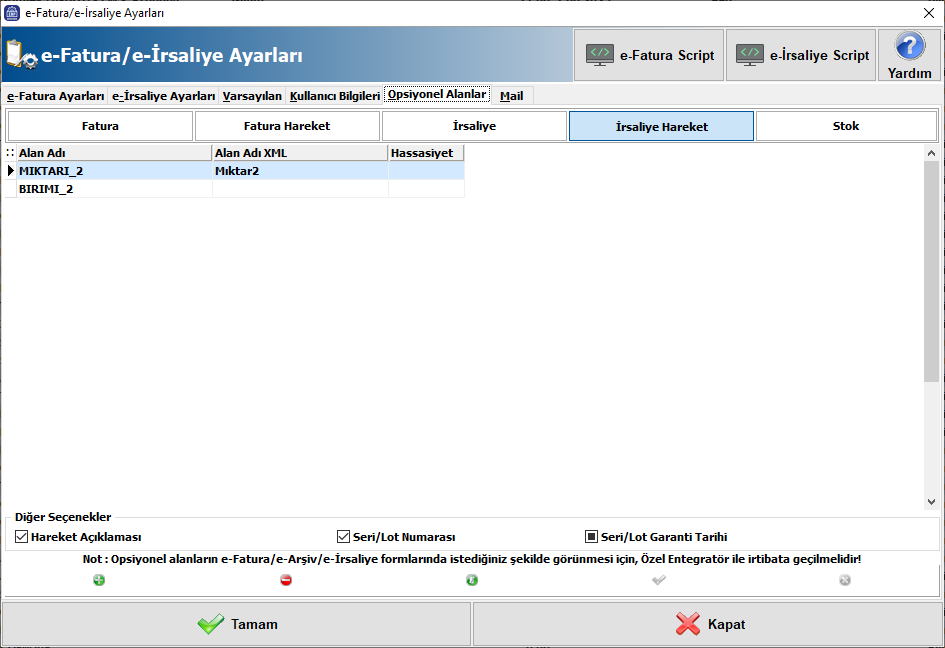Open e-Fatura Script editor
This screenshot has width=945, height=648.
point(650,55)
